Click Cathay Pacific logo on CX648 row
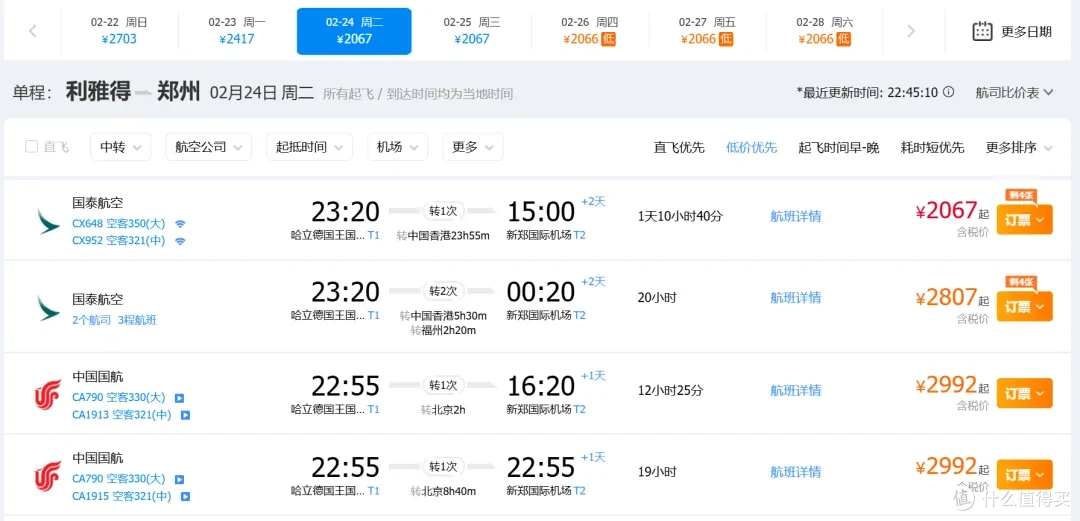This screenshot has height=521, width=1080. tap(49, 221)
